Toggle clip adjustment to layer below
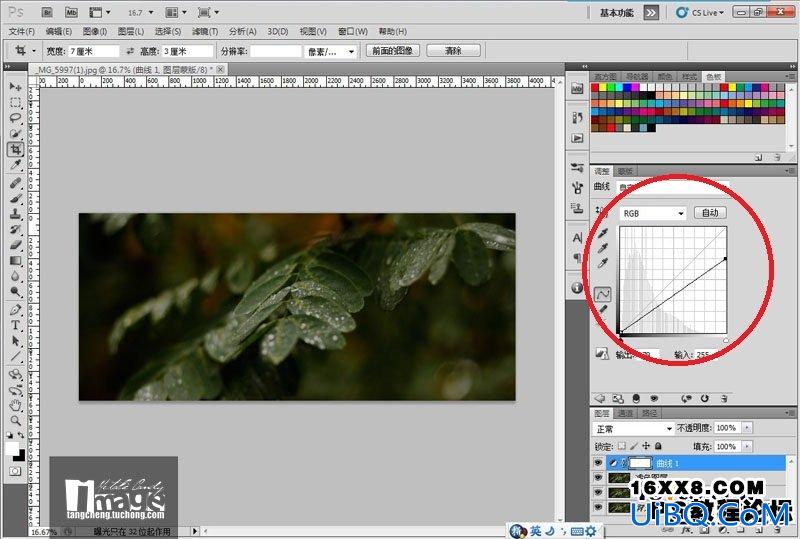 (636, 399)
